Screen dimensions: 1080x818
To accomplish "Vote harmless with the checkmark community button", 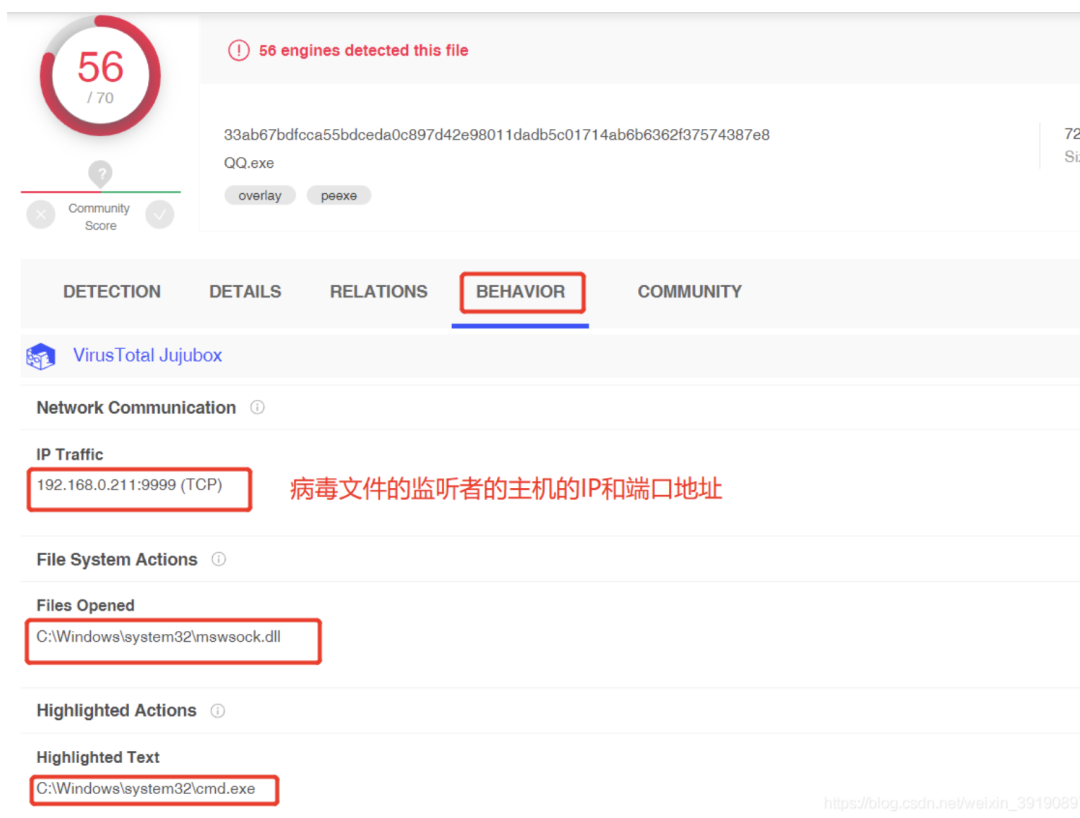I will [x=160, y=215].
